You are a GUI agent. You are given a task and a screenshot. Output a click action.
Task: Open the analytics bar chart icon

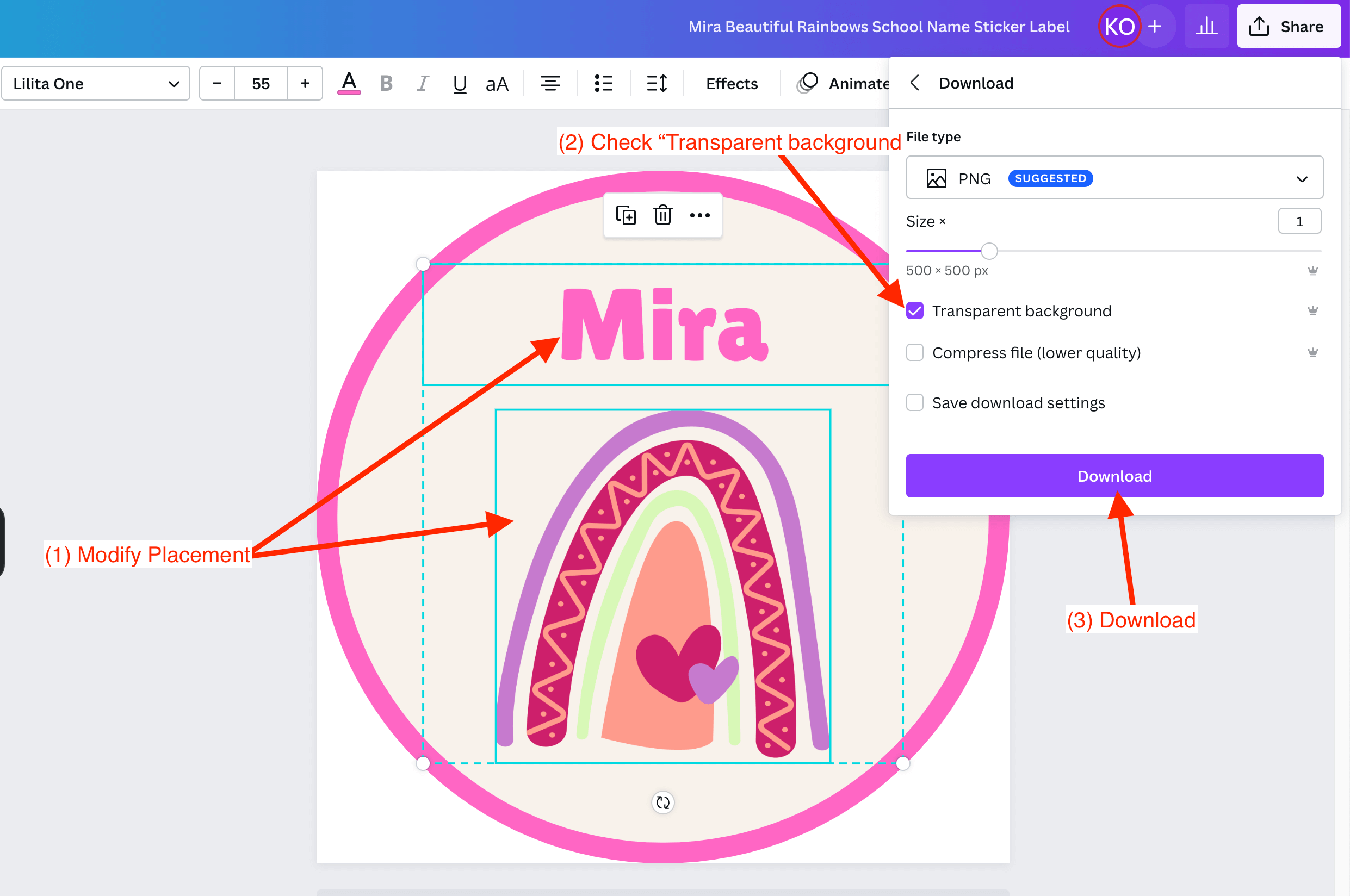(x=1206, y=26)
